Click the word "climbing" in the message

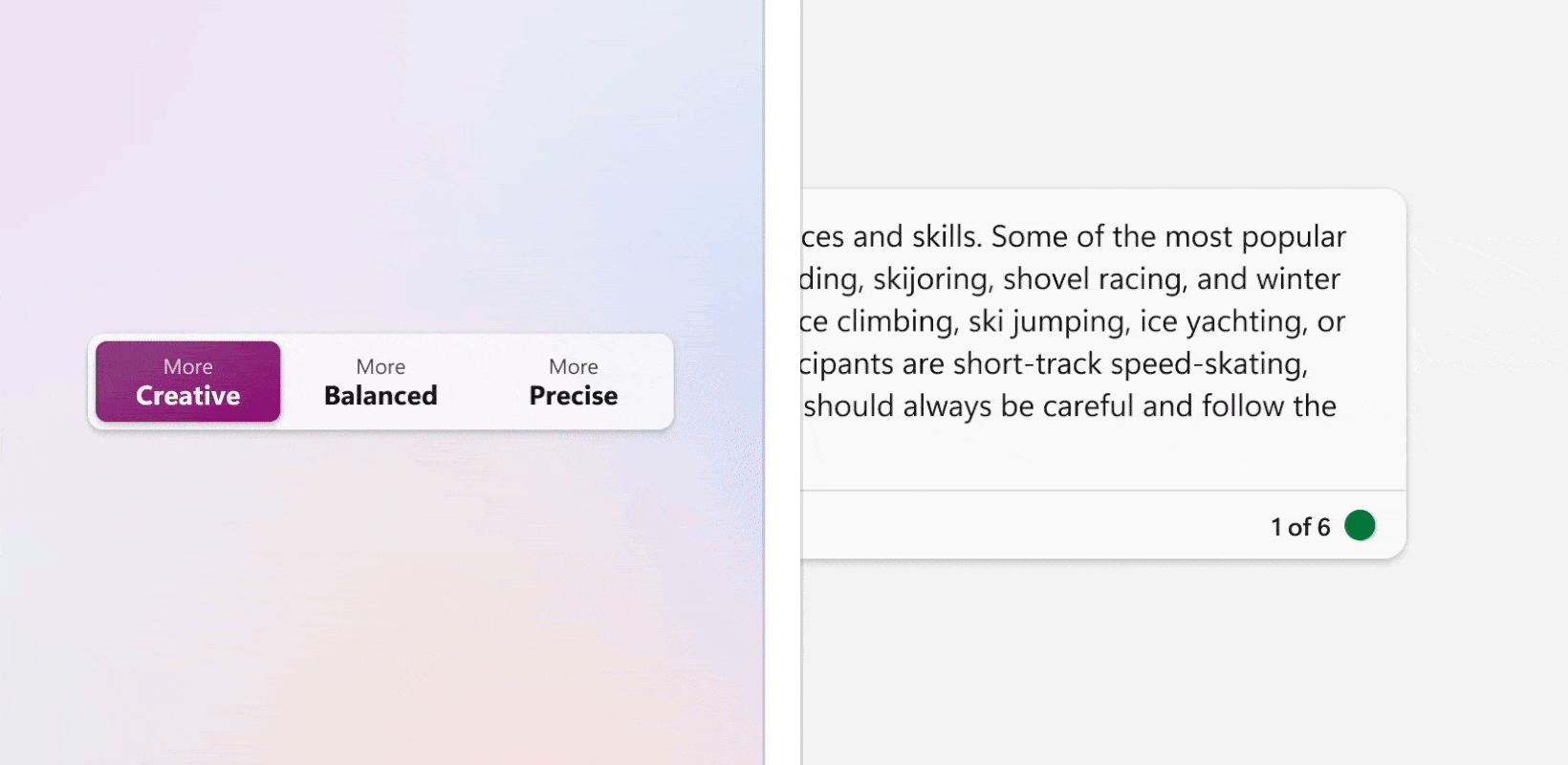tap(897, 322)
